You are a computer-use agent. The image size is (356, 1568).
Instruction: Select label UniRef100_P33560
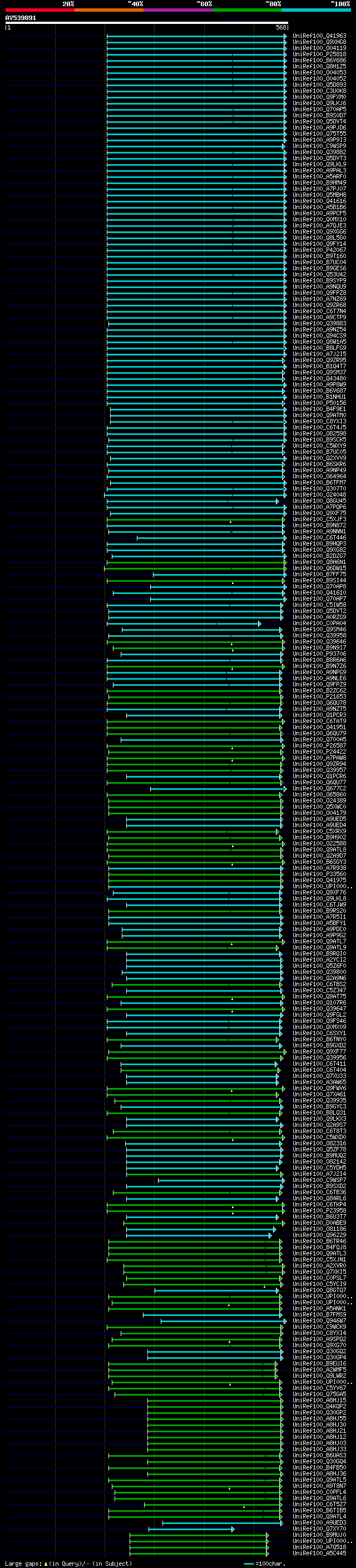point(319,874)
